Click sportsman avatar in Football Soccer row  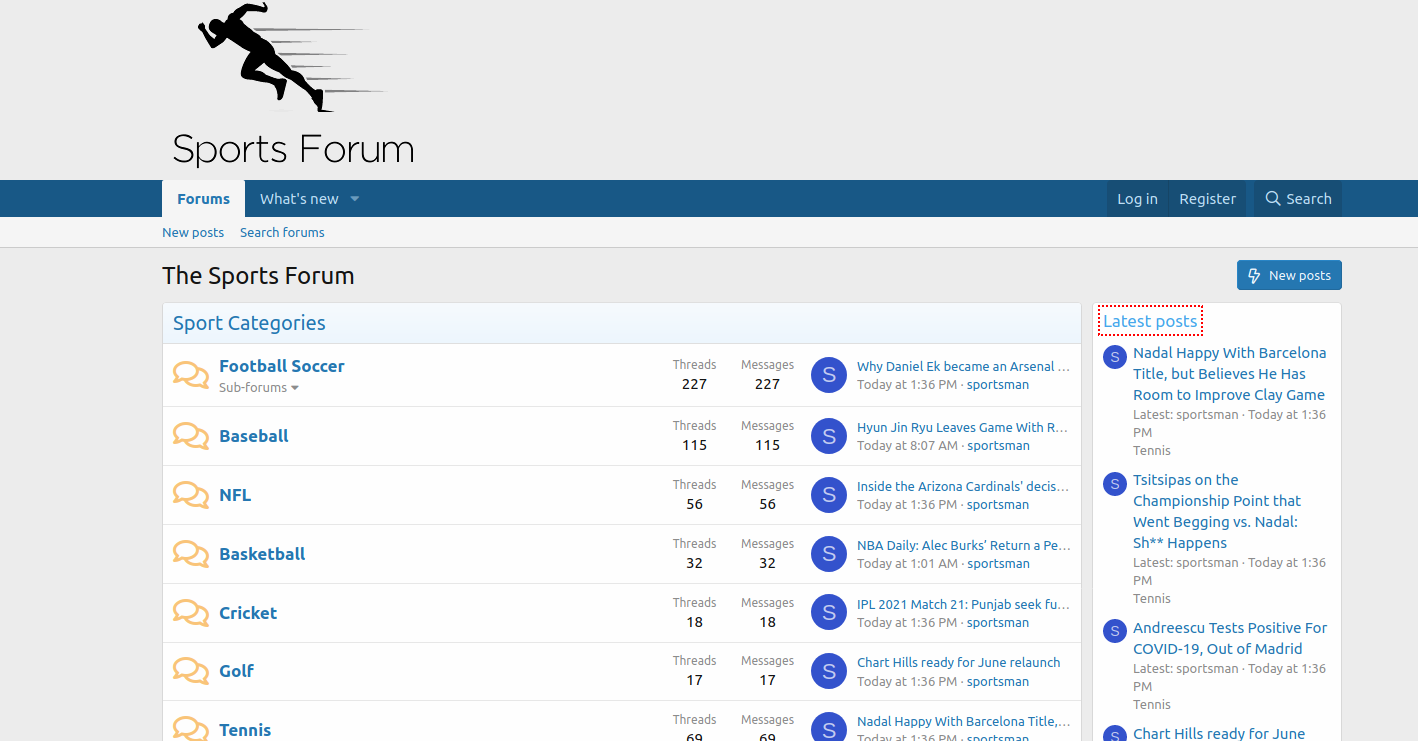[x=829, y=375]
